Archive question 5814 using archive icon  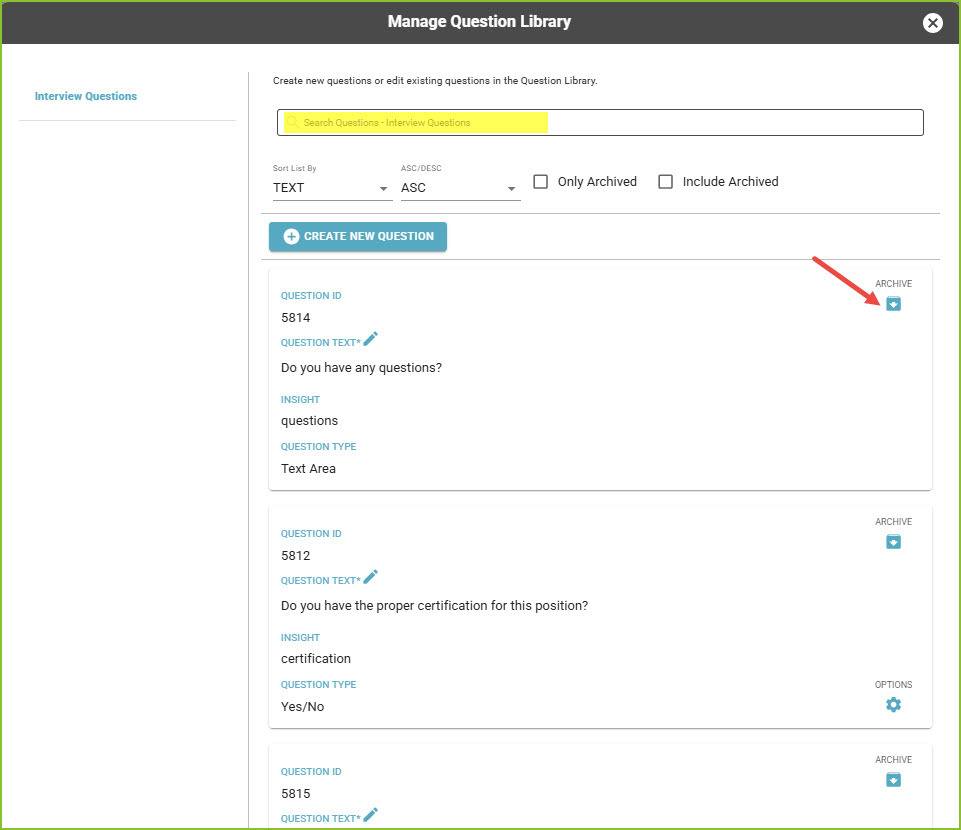tap(893, 303)
